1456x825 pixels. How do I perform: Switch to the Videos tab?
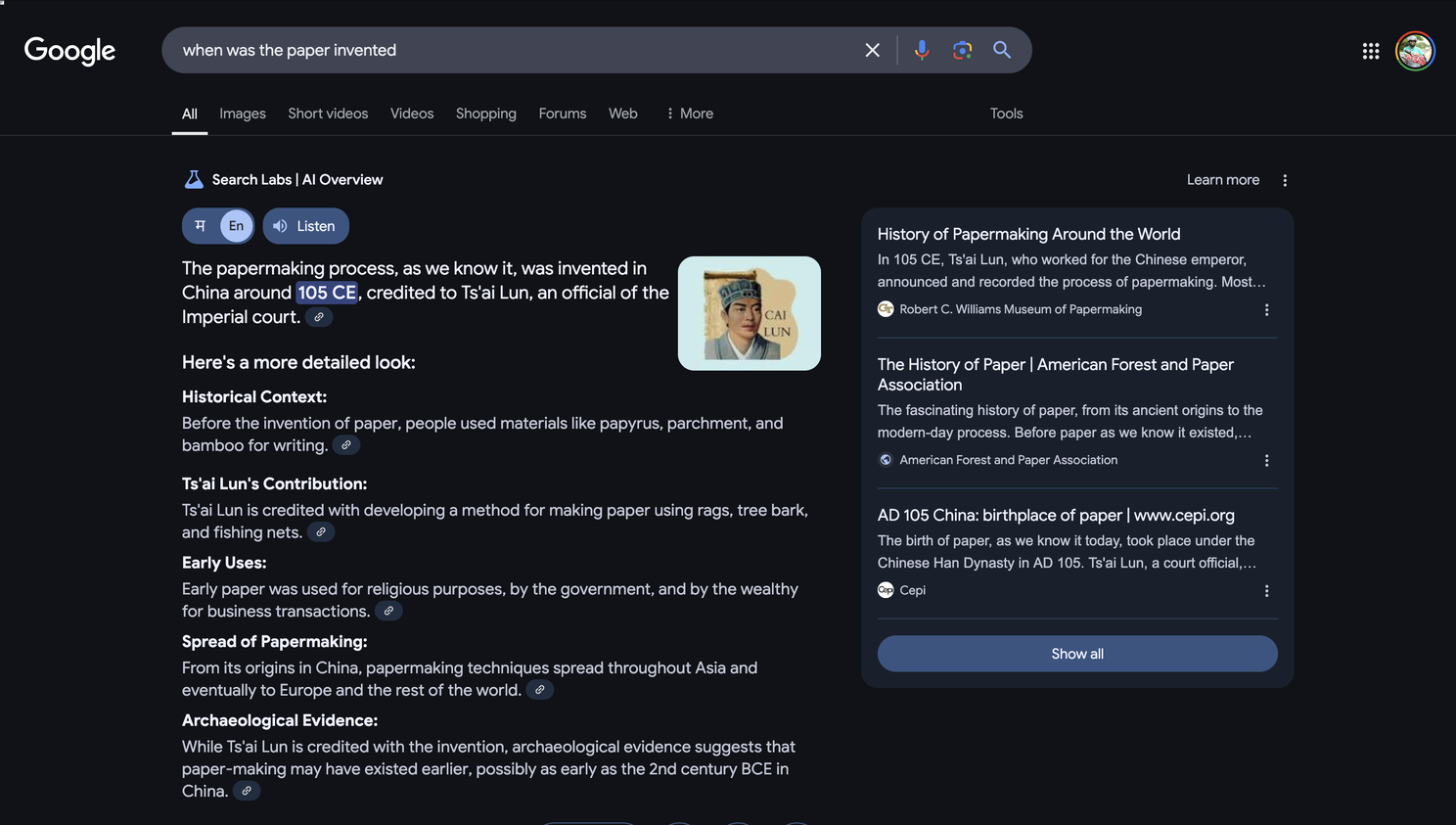412,114
